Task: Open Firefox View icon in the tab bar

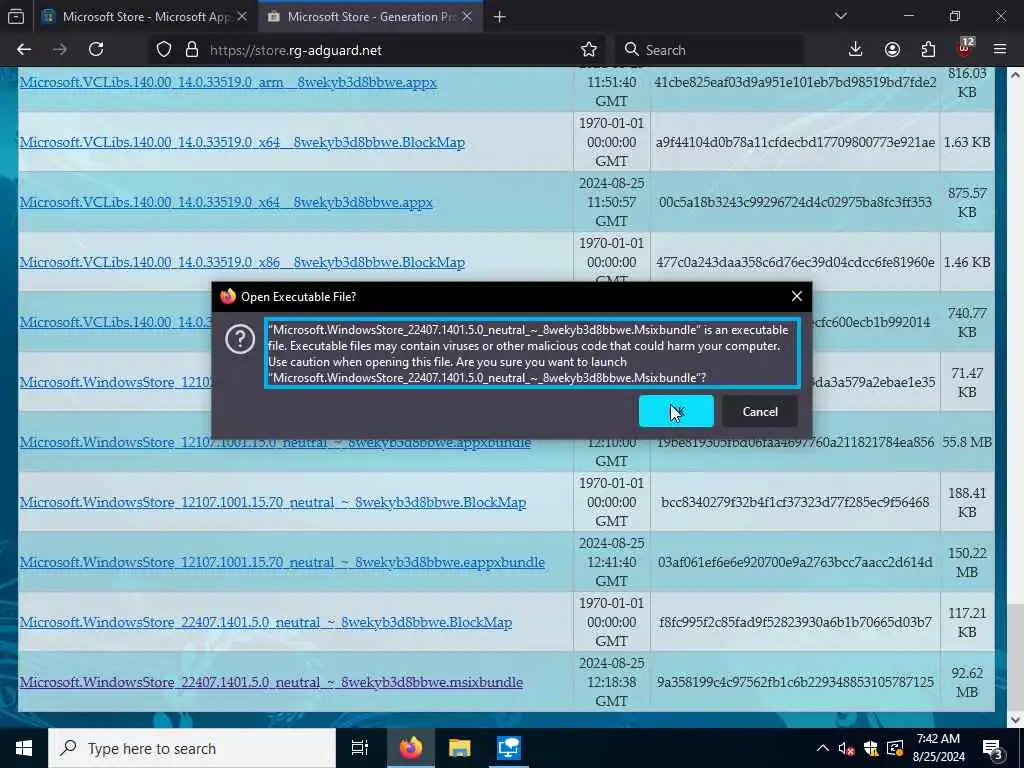Action: (16, 17)
